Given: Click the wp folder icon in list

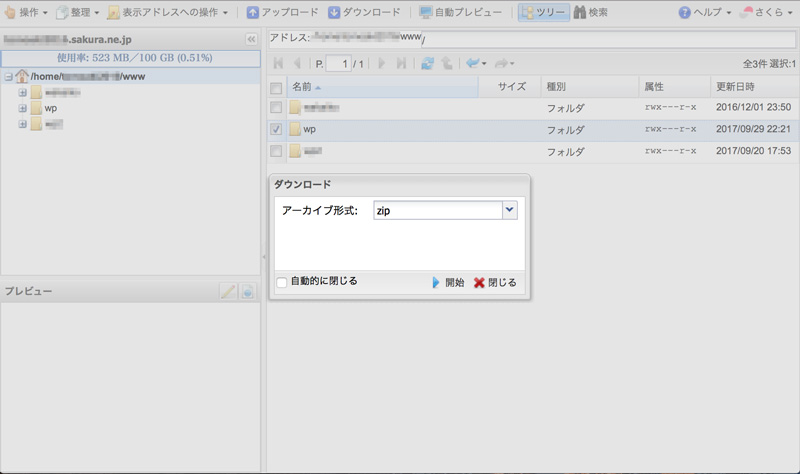Looking at the screenshot, I should (295, 130).
